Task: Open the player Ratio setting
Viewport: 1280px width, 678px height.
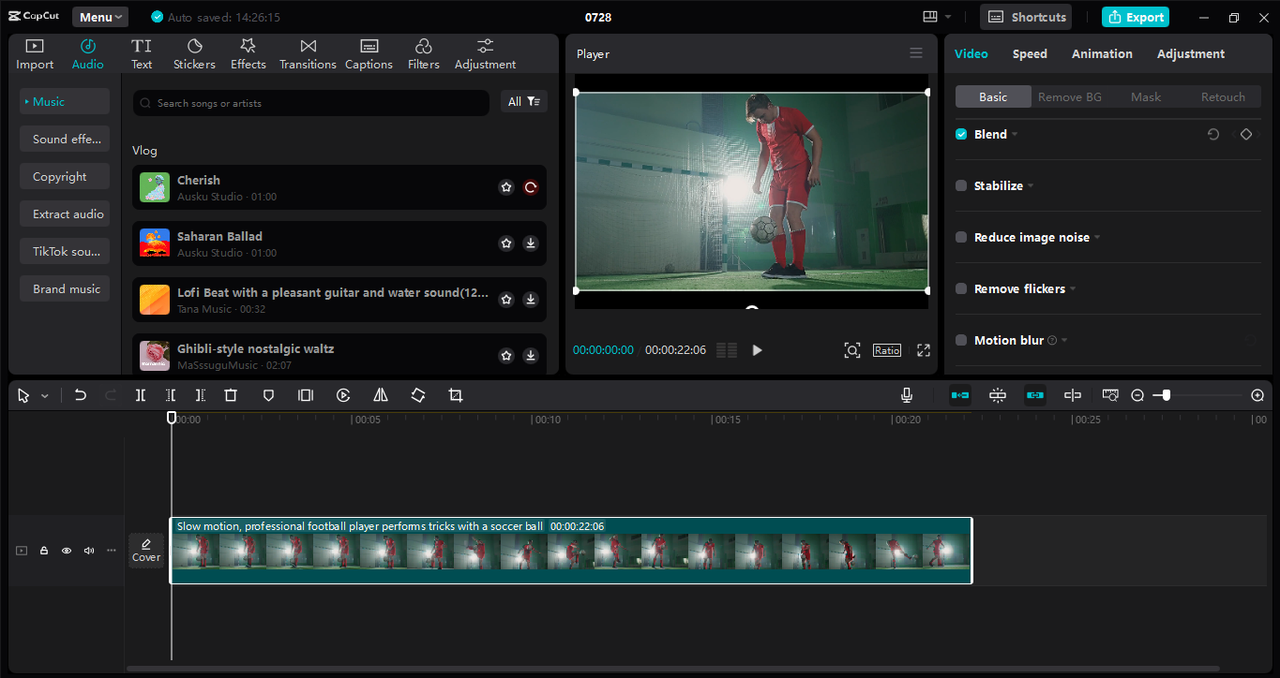Action: (887, 350)
